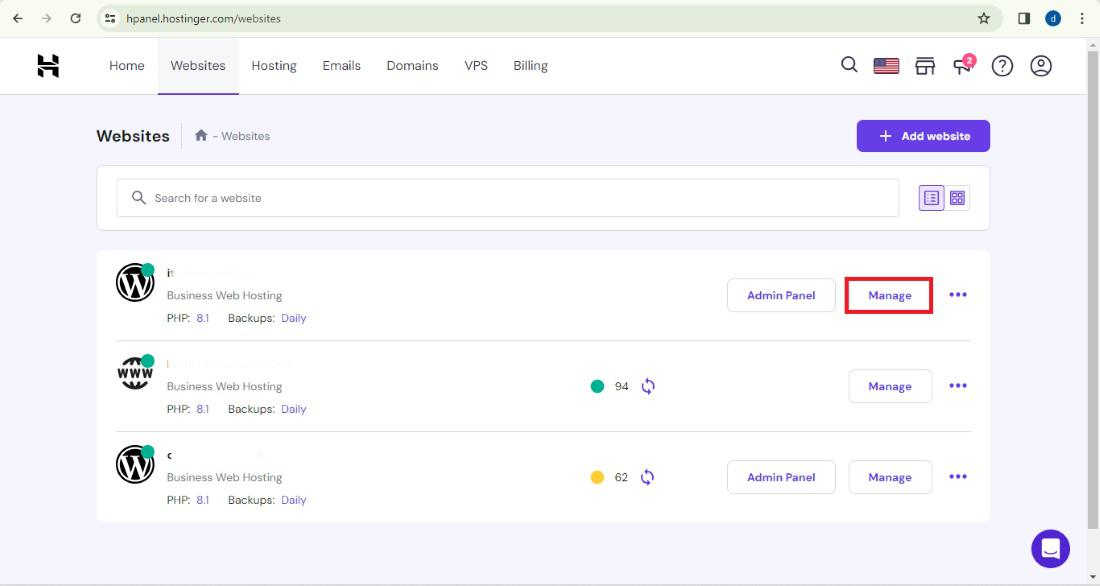The image size is (1100, 586).
Task: Switch to grid view layout
Action: tap(957, 198)
